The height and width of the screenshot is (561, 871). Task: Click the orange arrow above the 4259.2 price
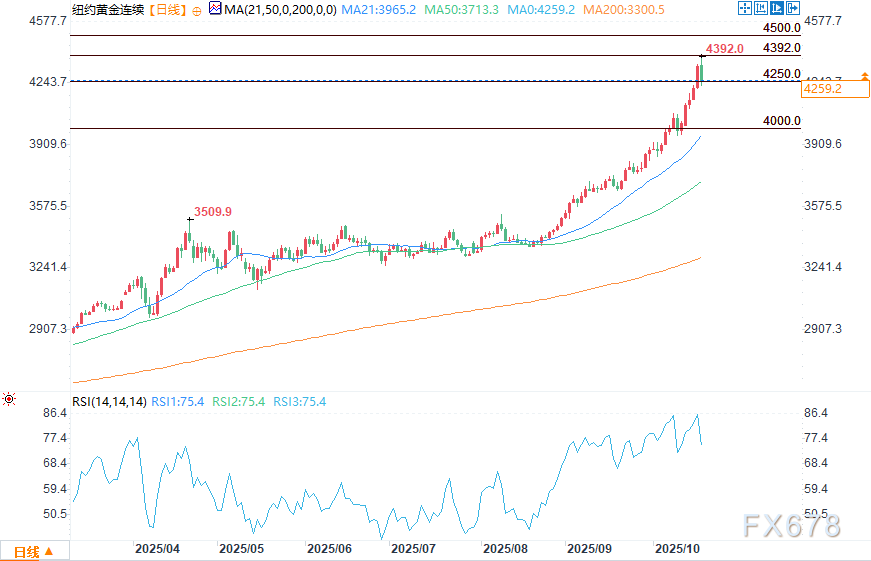[864, 77]
